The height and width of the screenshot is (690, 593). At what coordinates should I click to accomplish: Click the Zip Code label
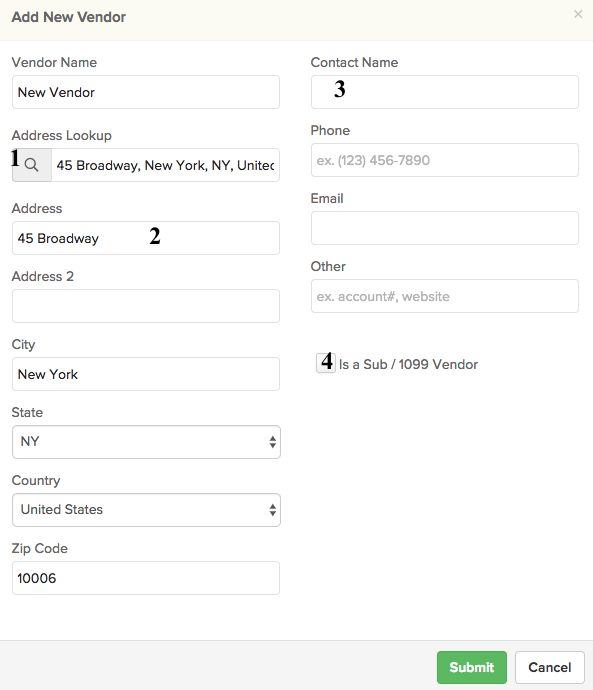point(40,548)
